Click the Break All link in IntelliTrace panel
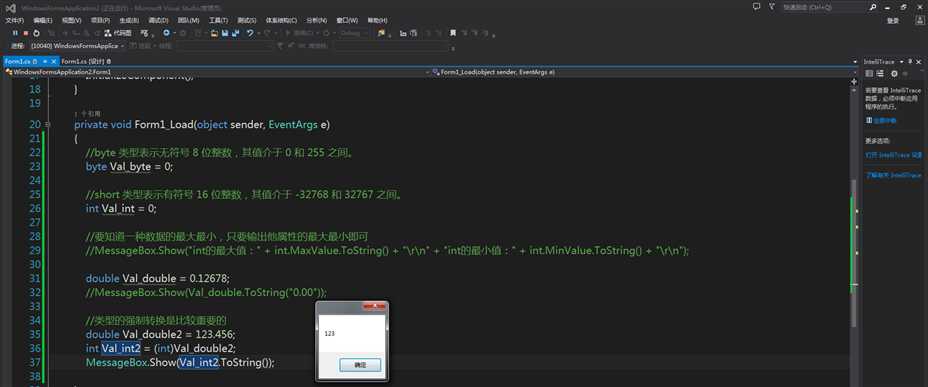This screenshot has width=928, height=387. [x=881, y=120]
